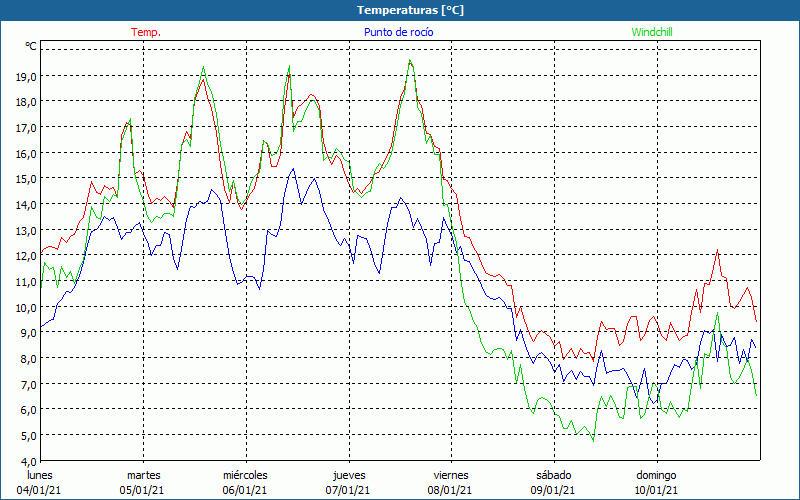Click the 17,0 y-axis value
This screenshot has height=500, width=800.
26,128
